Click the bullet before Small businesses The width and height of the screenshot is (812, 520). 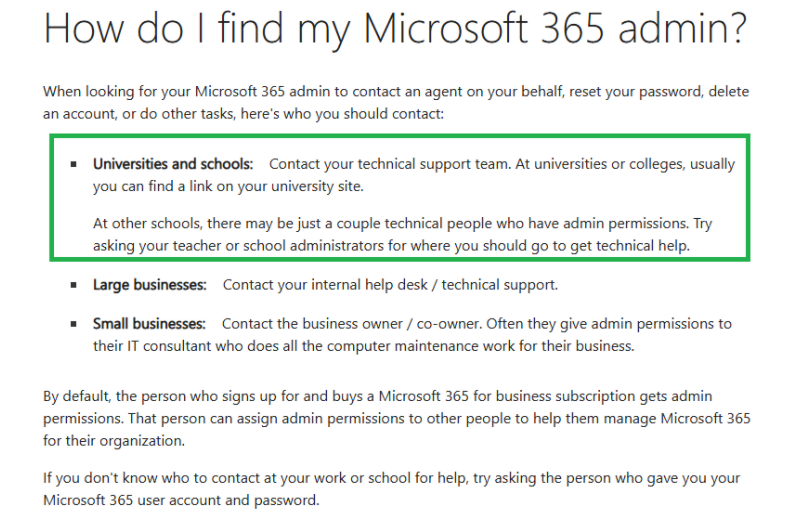coord(74,324)
